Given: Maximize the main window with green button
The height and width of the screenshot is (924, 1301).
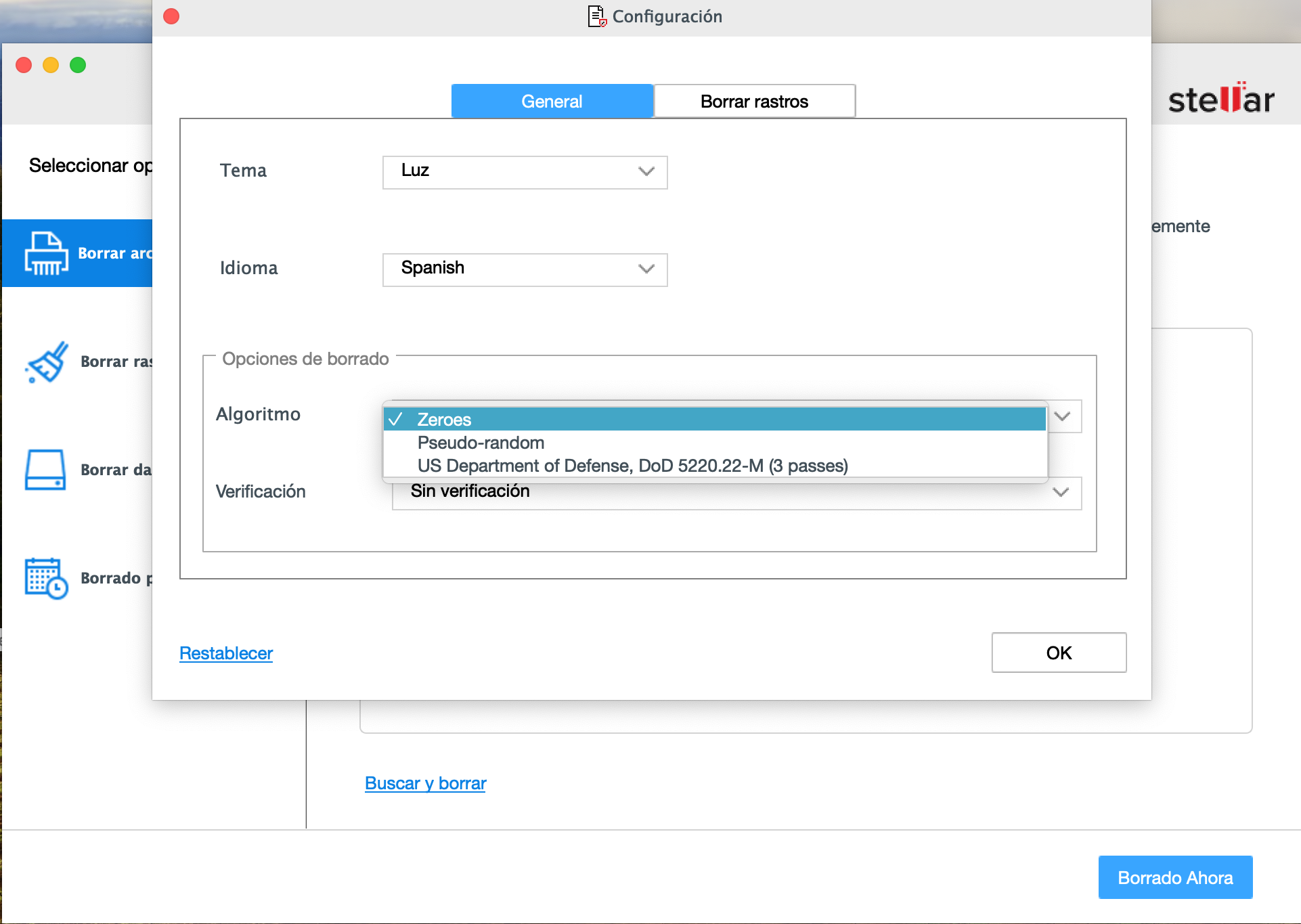Looking at the screenshot, I should pos(78,65).
